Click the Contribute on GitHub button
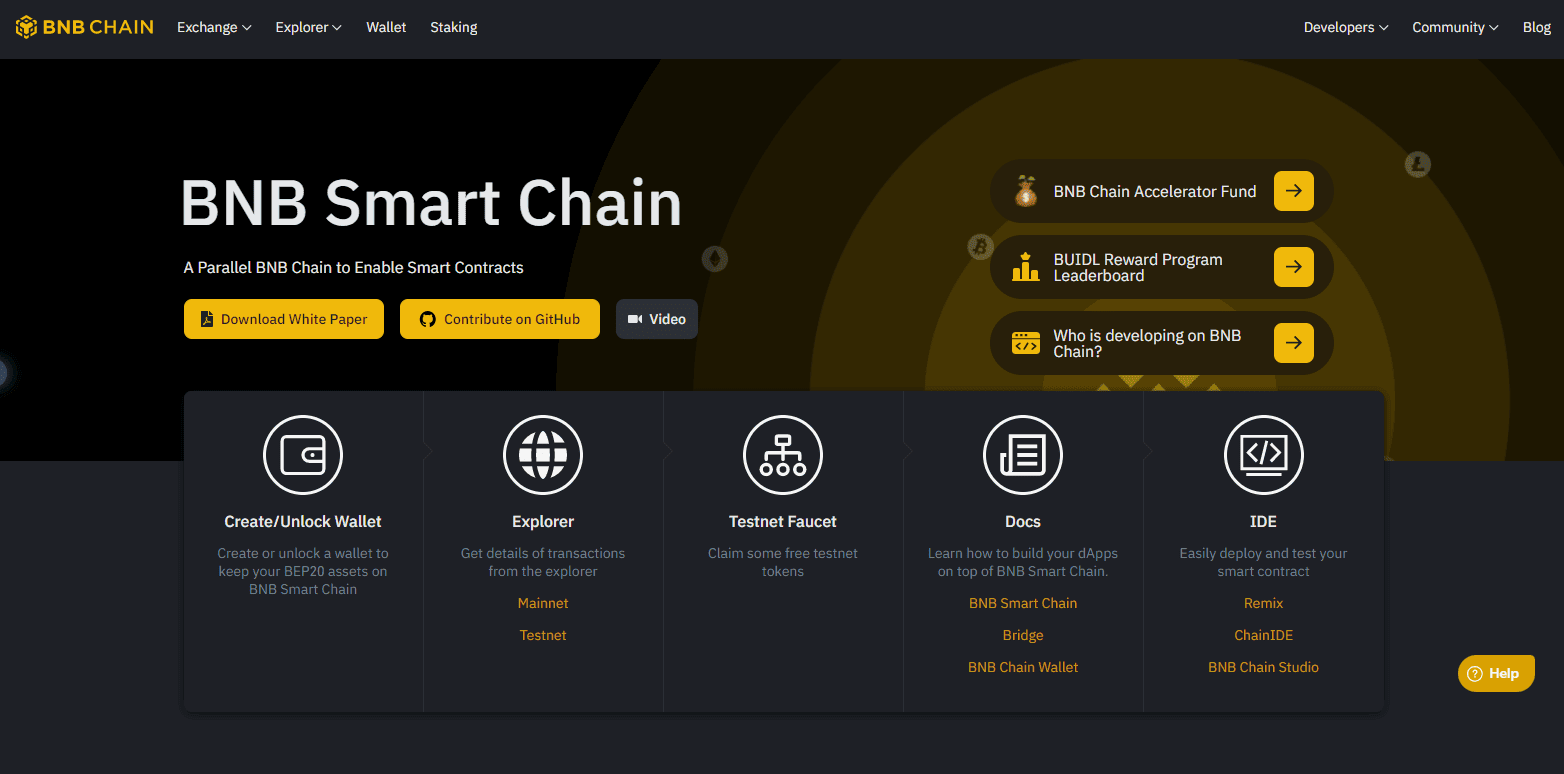Image resolution: width=1564 pixels, height=774 pixels. (x=500, y=319)
